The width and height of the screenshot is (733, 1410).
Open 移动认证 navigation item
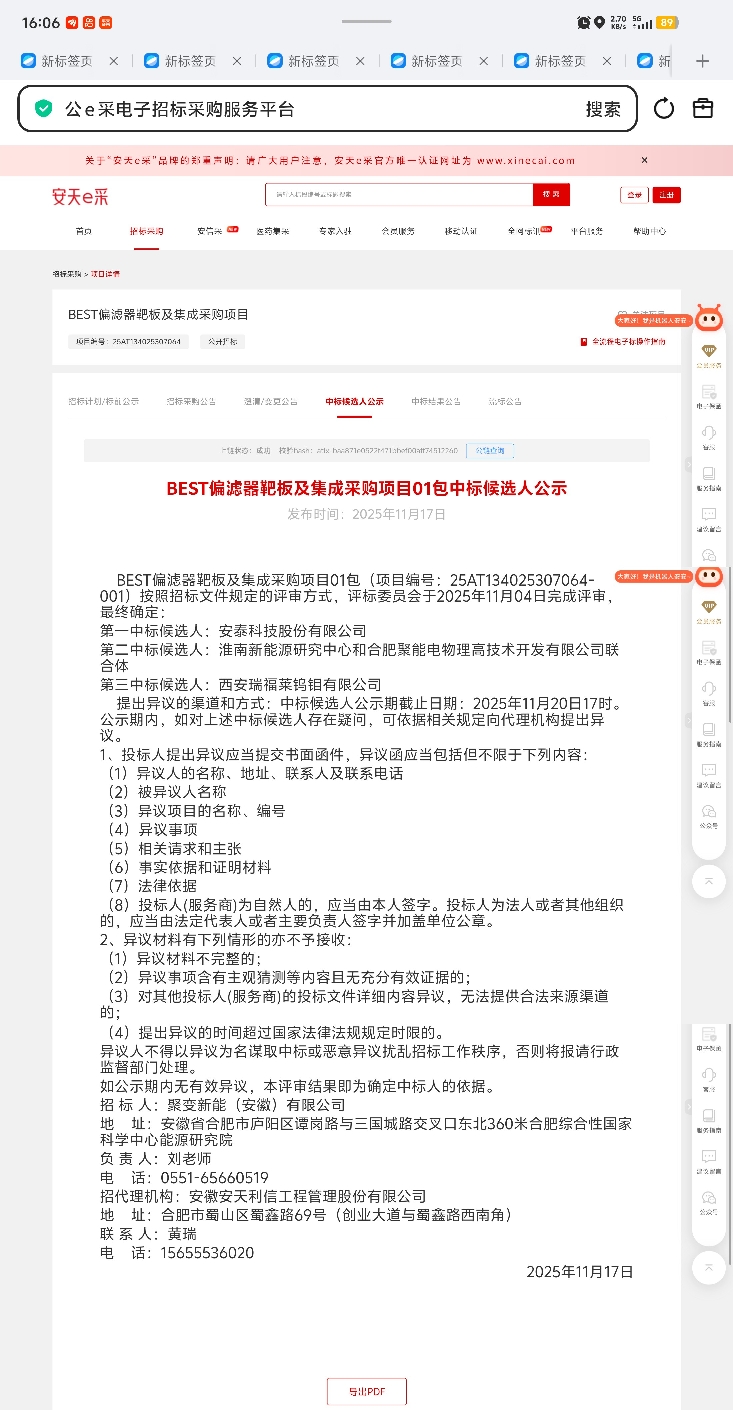460,231
